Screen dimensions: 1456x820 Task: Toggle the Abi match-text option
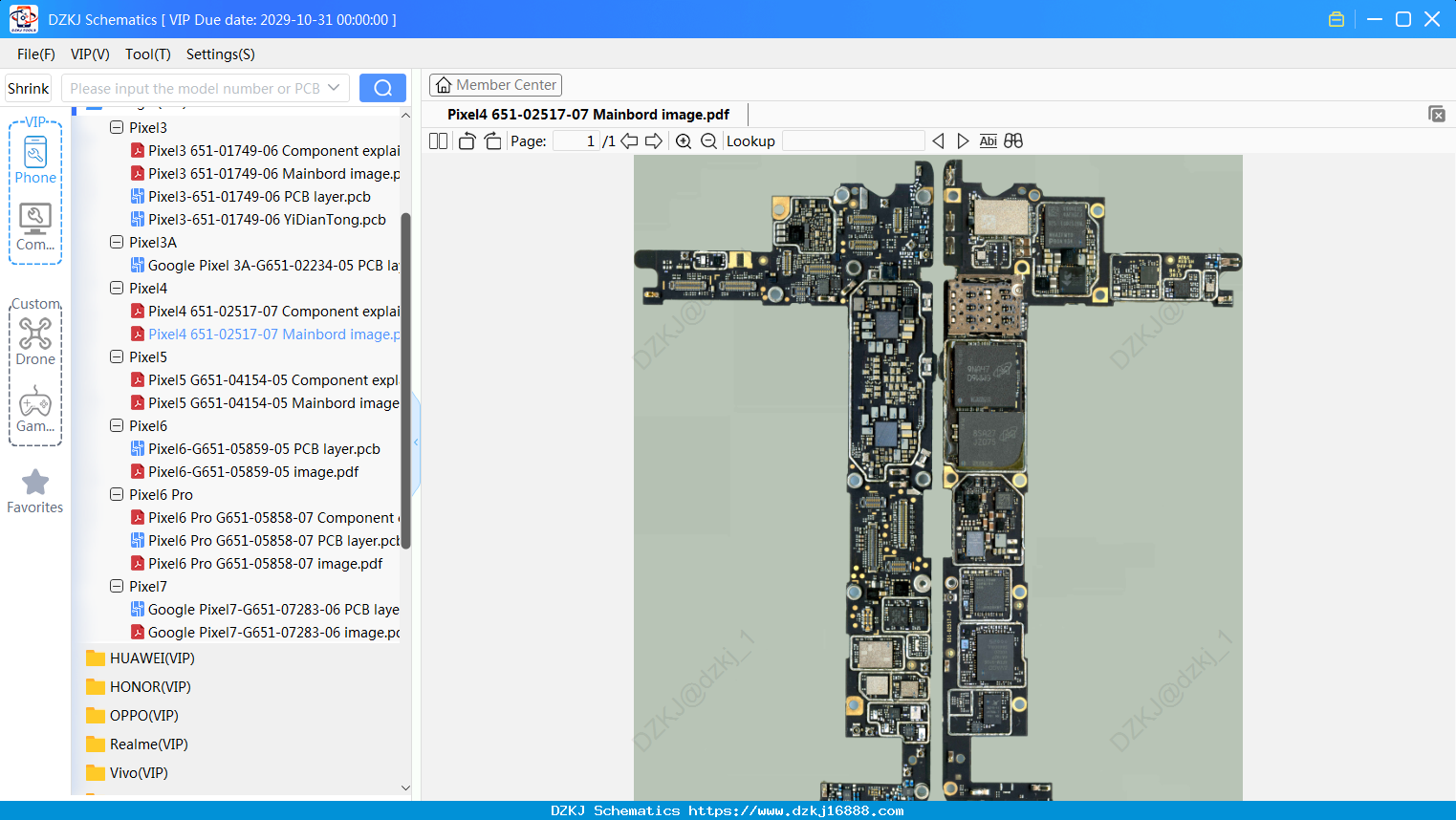988,141
